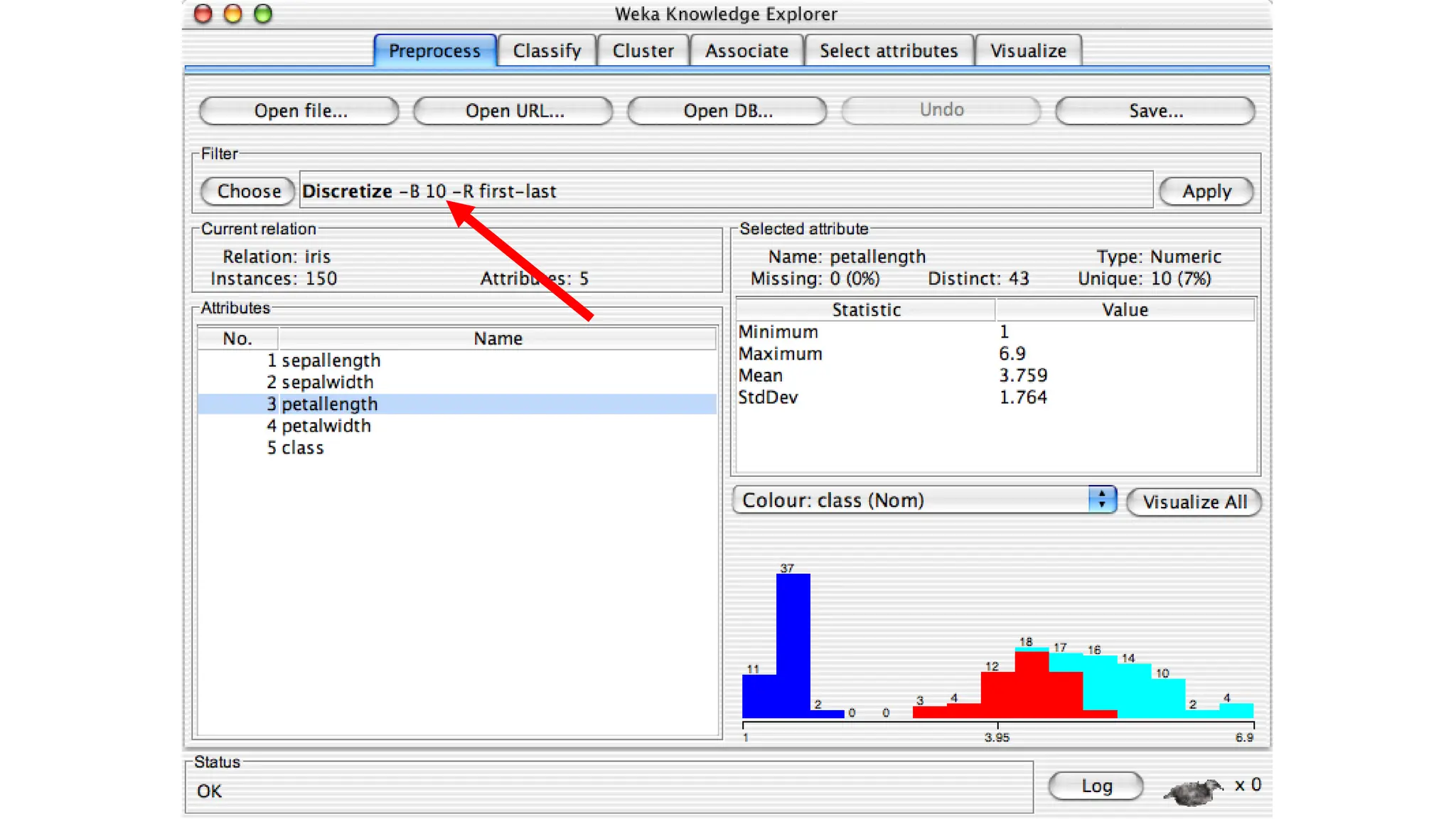Click Choose to pick a filter
This screenshot has height=819, width=1456.
(248, 191)
